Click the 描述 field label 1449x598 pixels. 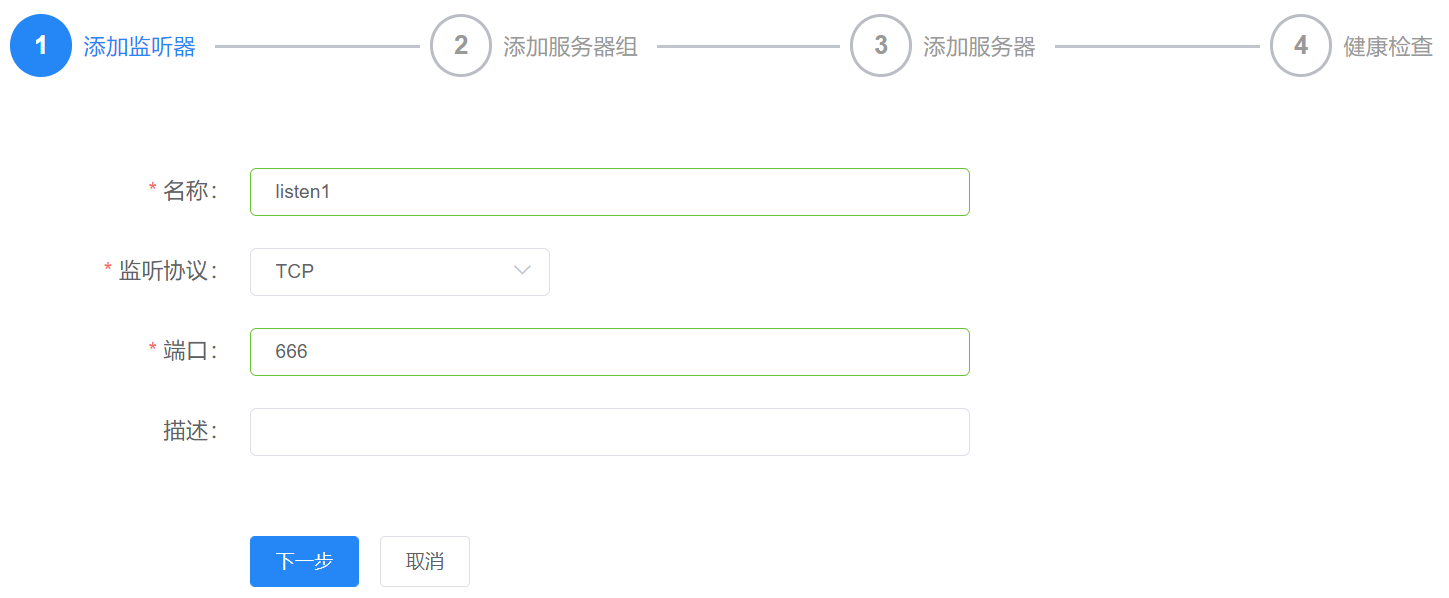point(189,431)
